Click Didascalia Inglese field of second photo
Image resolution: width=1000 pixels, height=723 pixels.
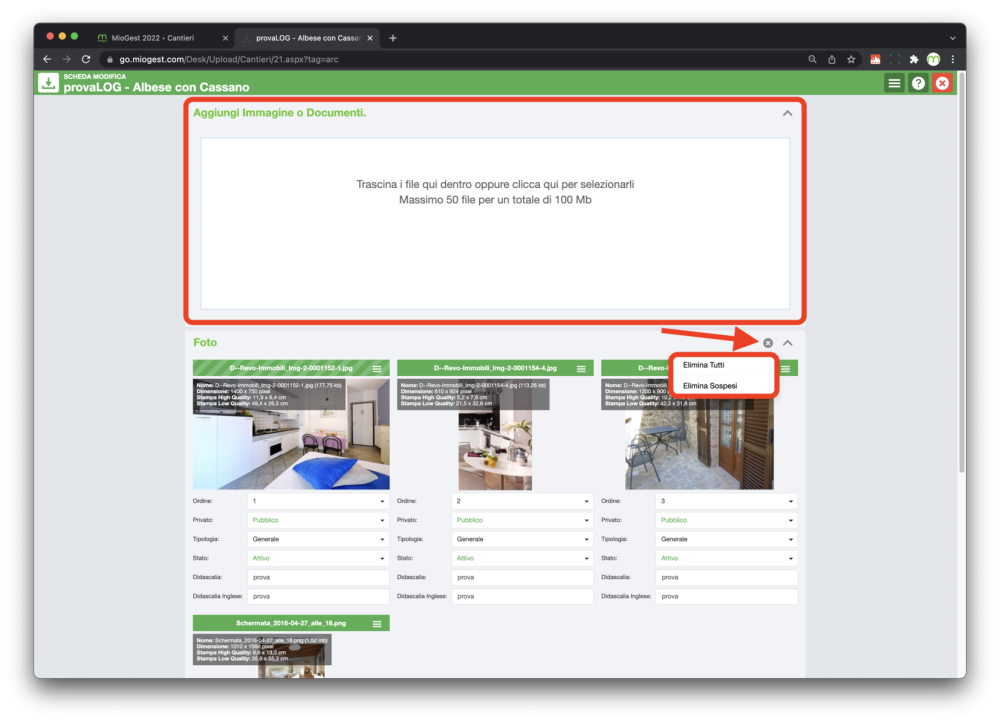click(522, 597)
